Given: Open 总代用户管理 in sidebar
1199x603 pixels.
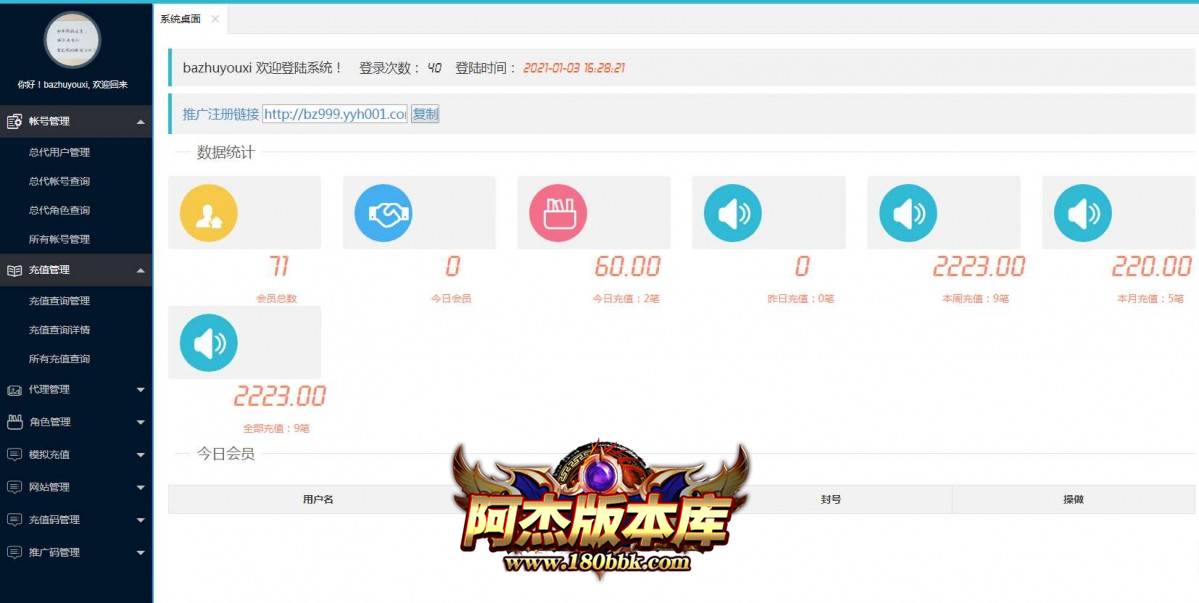Looking at the screenshot, I should 60,152.
